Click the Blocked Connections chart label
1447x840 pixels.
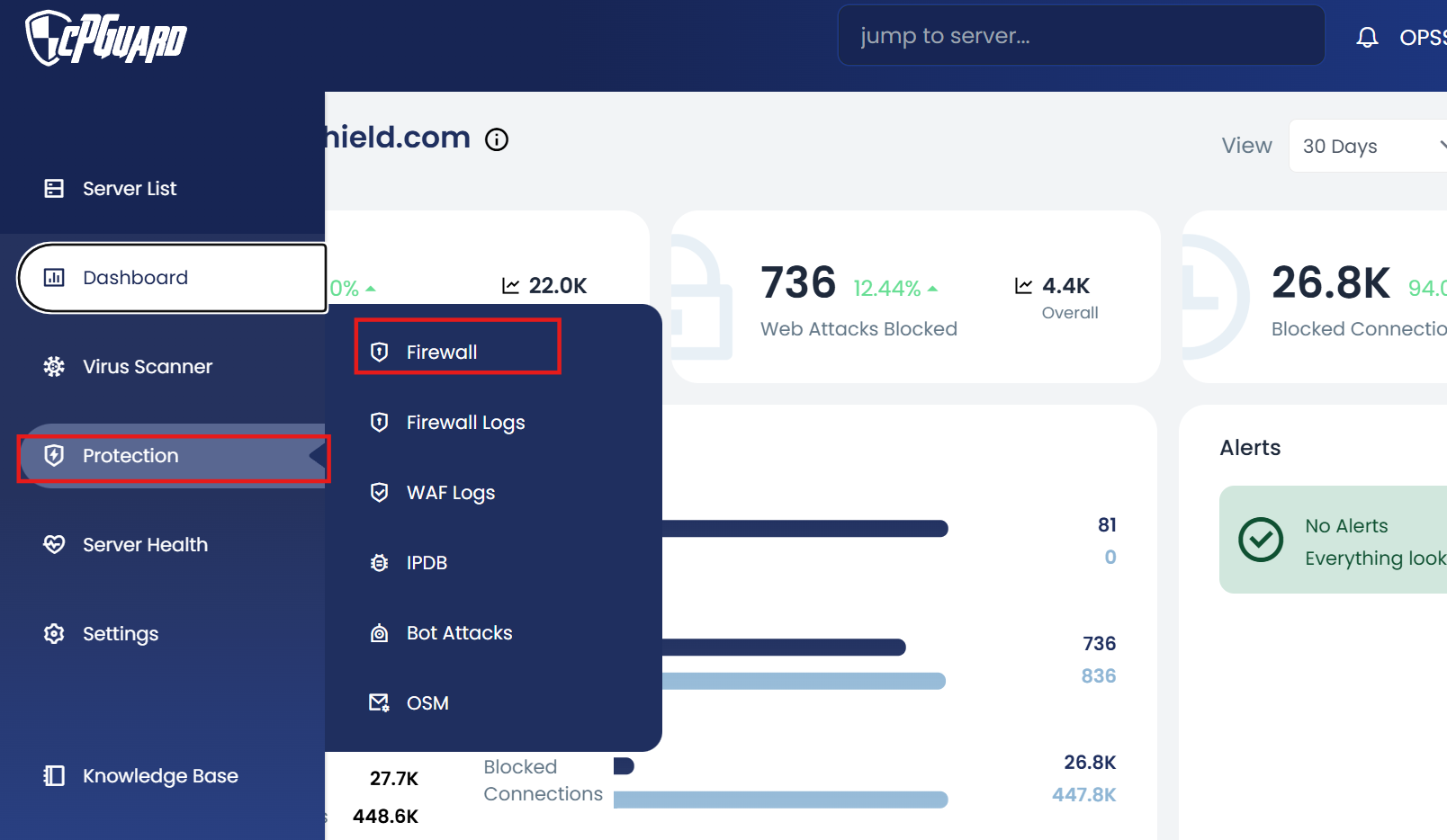coord(543,781)
